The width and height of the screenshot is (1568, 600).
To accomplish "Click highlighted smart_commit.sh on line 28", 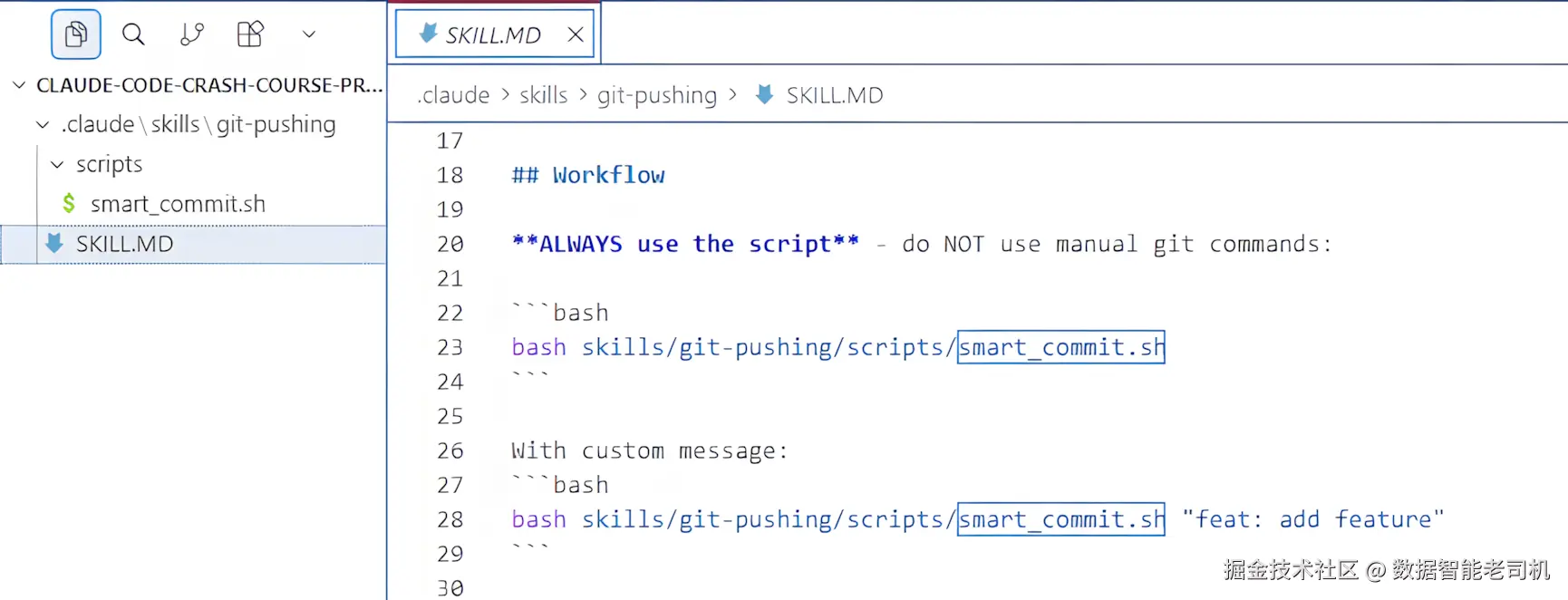I will (x=1061, y=519).
